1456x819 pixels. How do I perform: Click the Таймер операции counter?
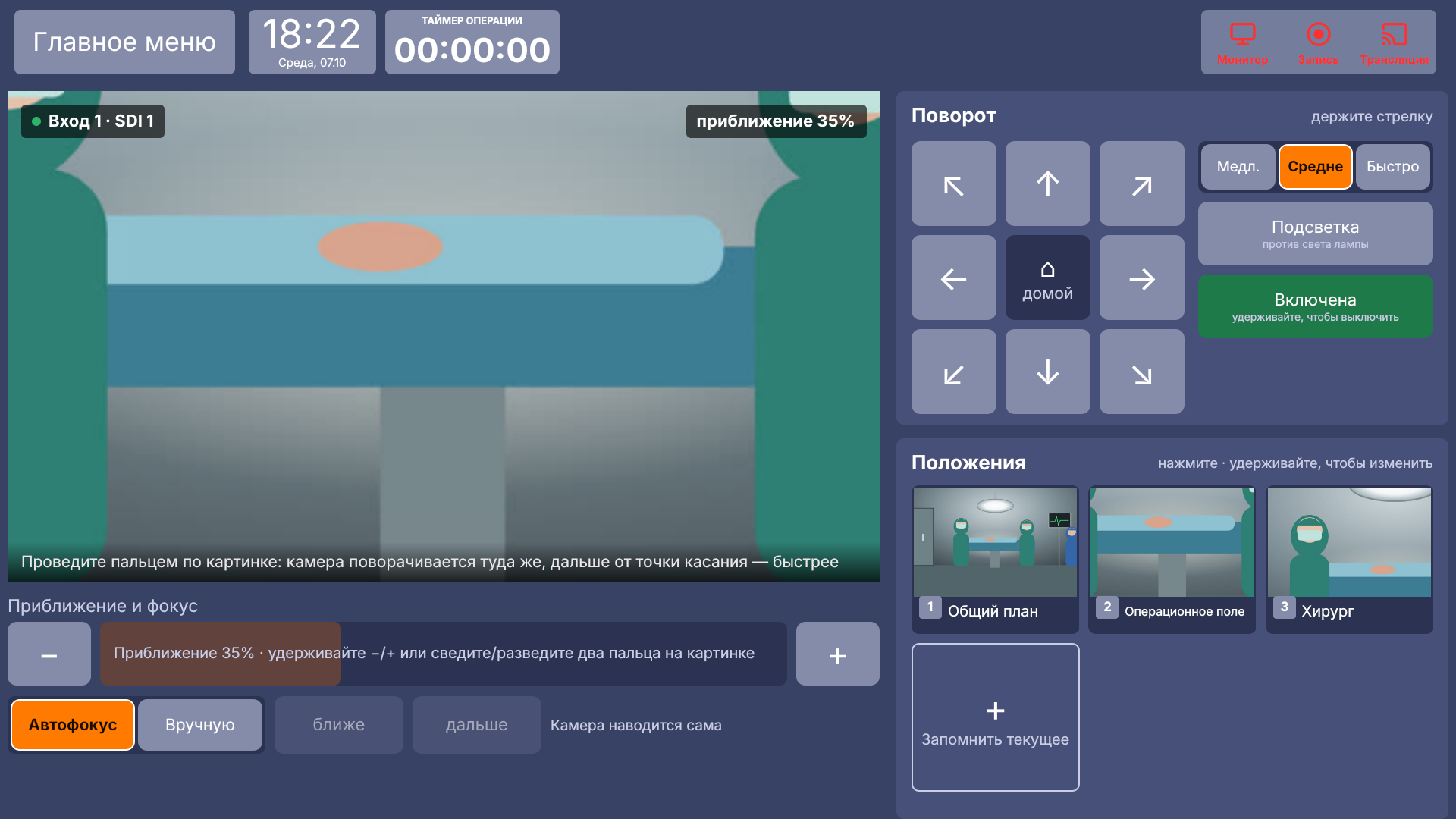point(472,42)
